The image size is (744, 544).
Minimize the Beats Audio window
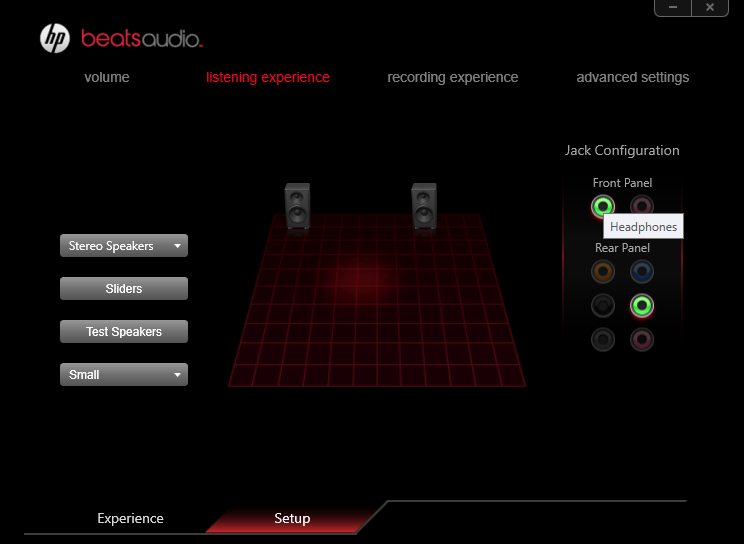tap(673, 8)
